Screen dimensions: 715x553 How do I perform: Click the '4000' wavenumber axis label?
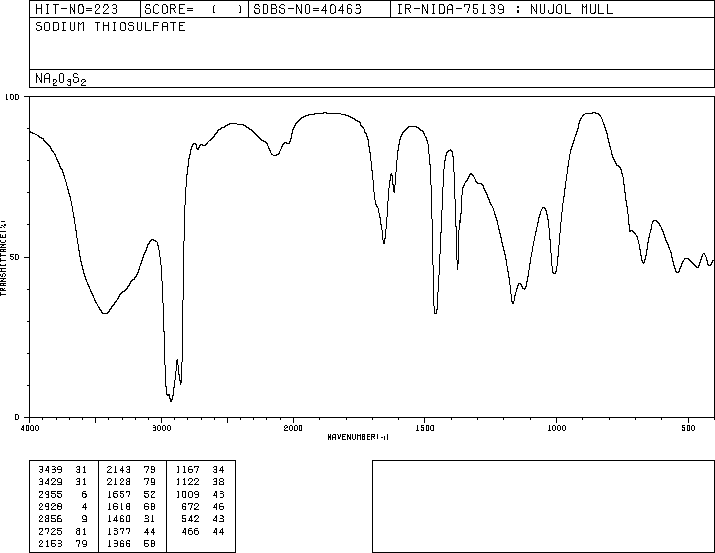[30, 428]
